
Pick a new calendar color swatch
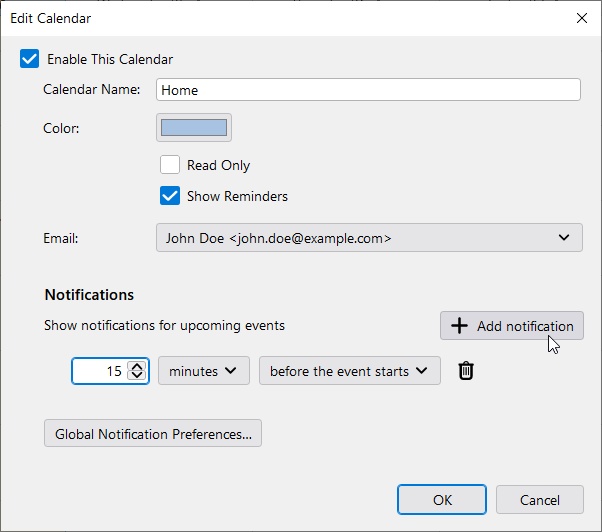coord(194,127)
